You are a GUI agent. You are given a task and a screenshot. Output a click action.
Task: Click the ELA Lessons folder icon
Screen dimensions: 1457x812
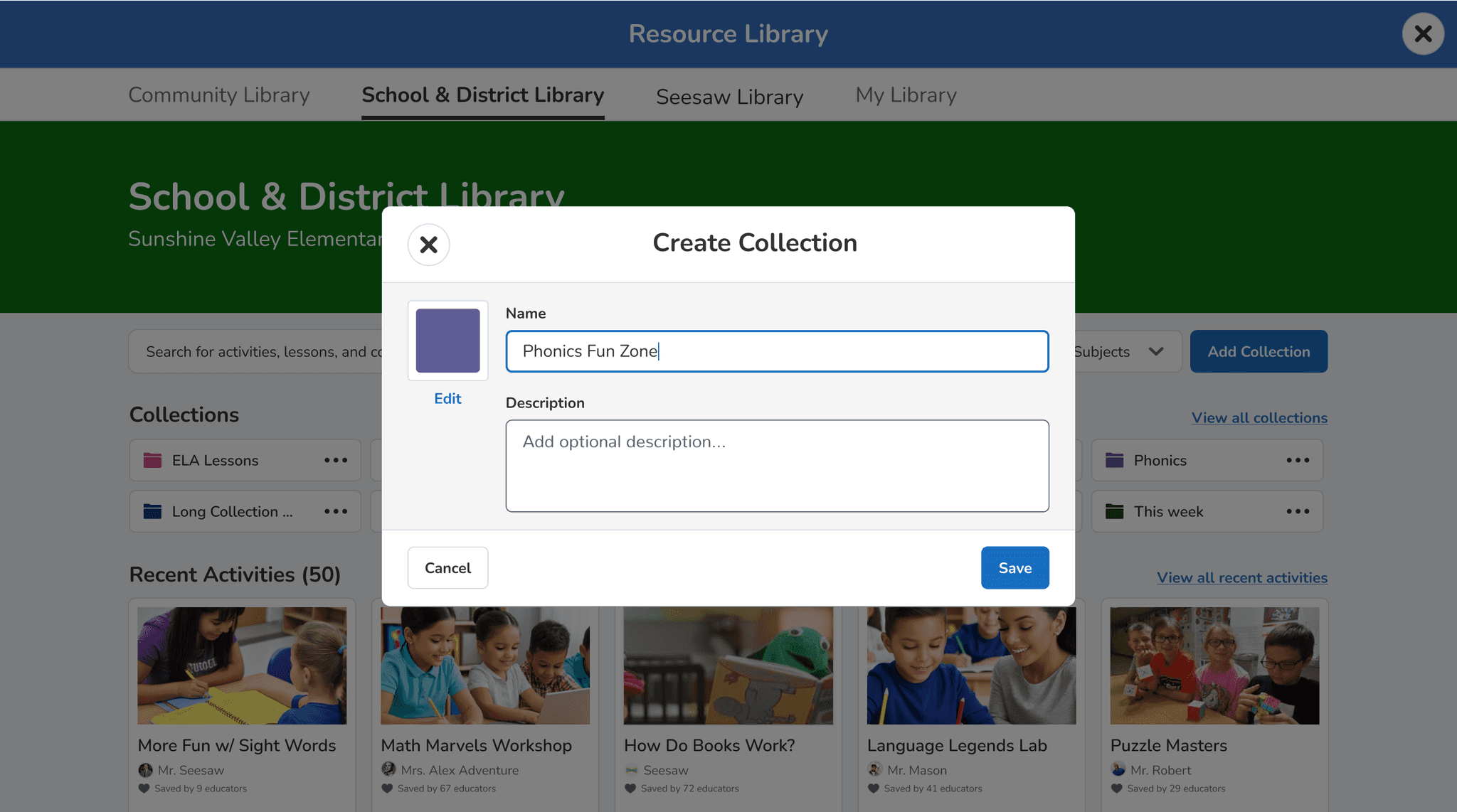[x=152, y=460]
